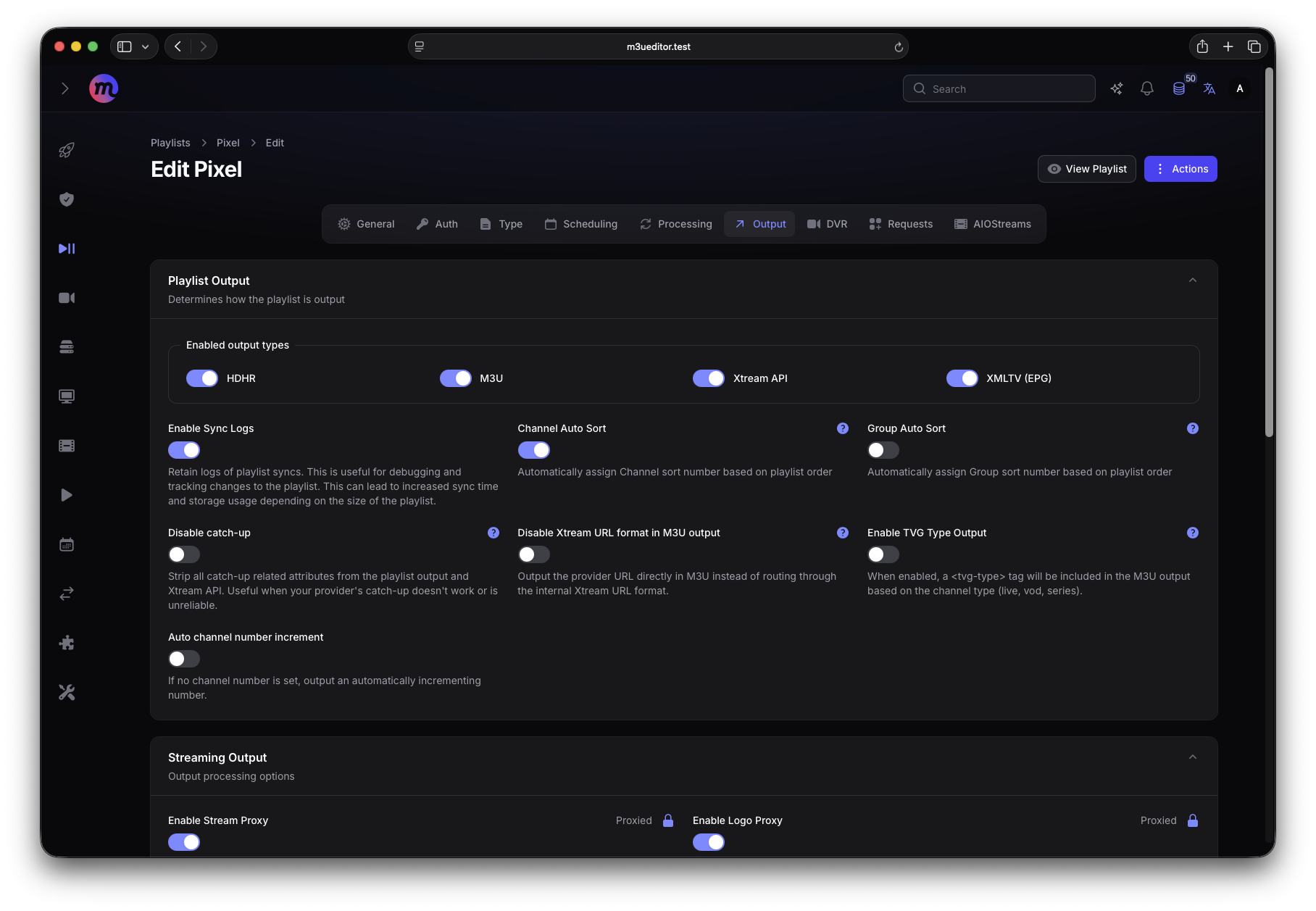Collapse the Playlist Output section
Viewport: 1316px width, 911px height.
pos(1193,280)
